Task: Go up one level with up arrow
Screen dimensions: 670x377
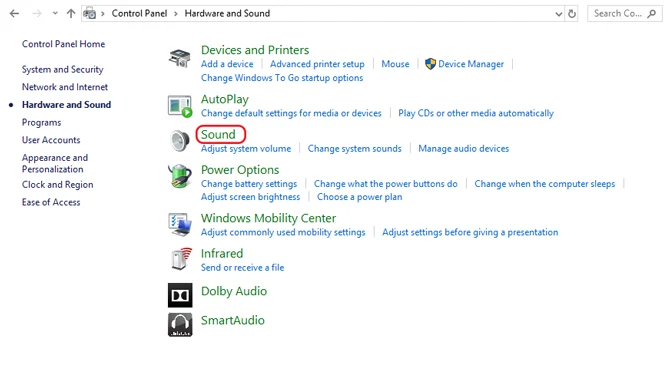Action: click(x=71, y=14)
